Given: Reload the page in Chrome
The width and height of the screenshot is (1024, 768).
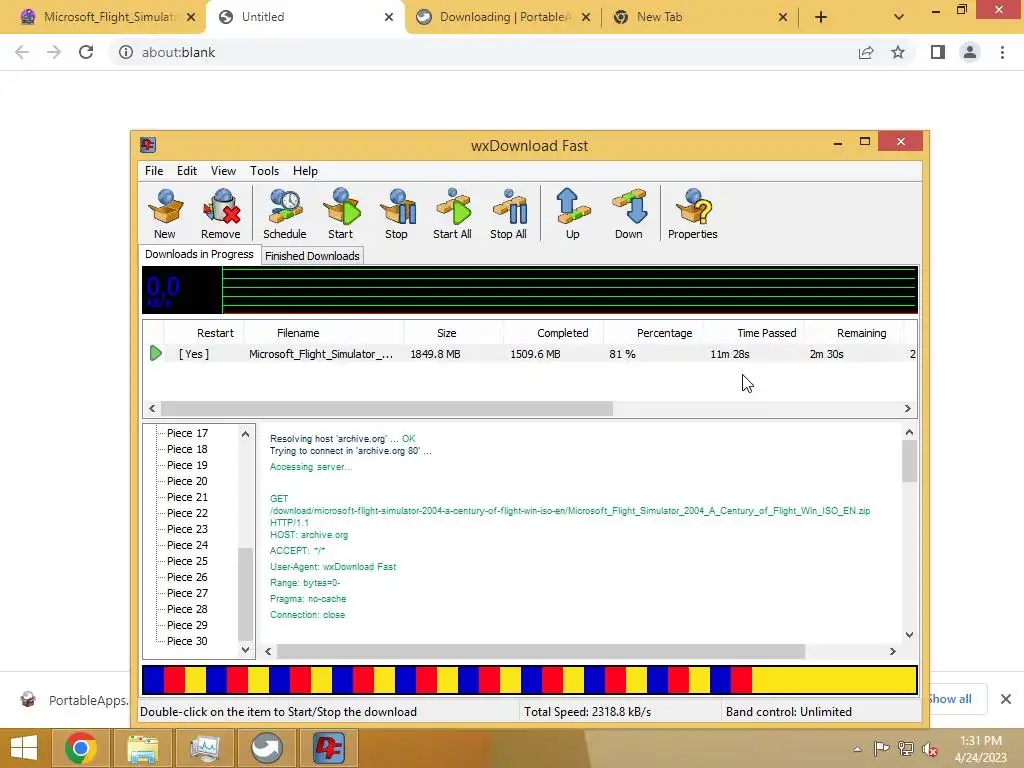Looking at the screenshot, I should pyautogui.click(x=86, y=52).
